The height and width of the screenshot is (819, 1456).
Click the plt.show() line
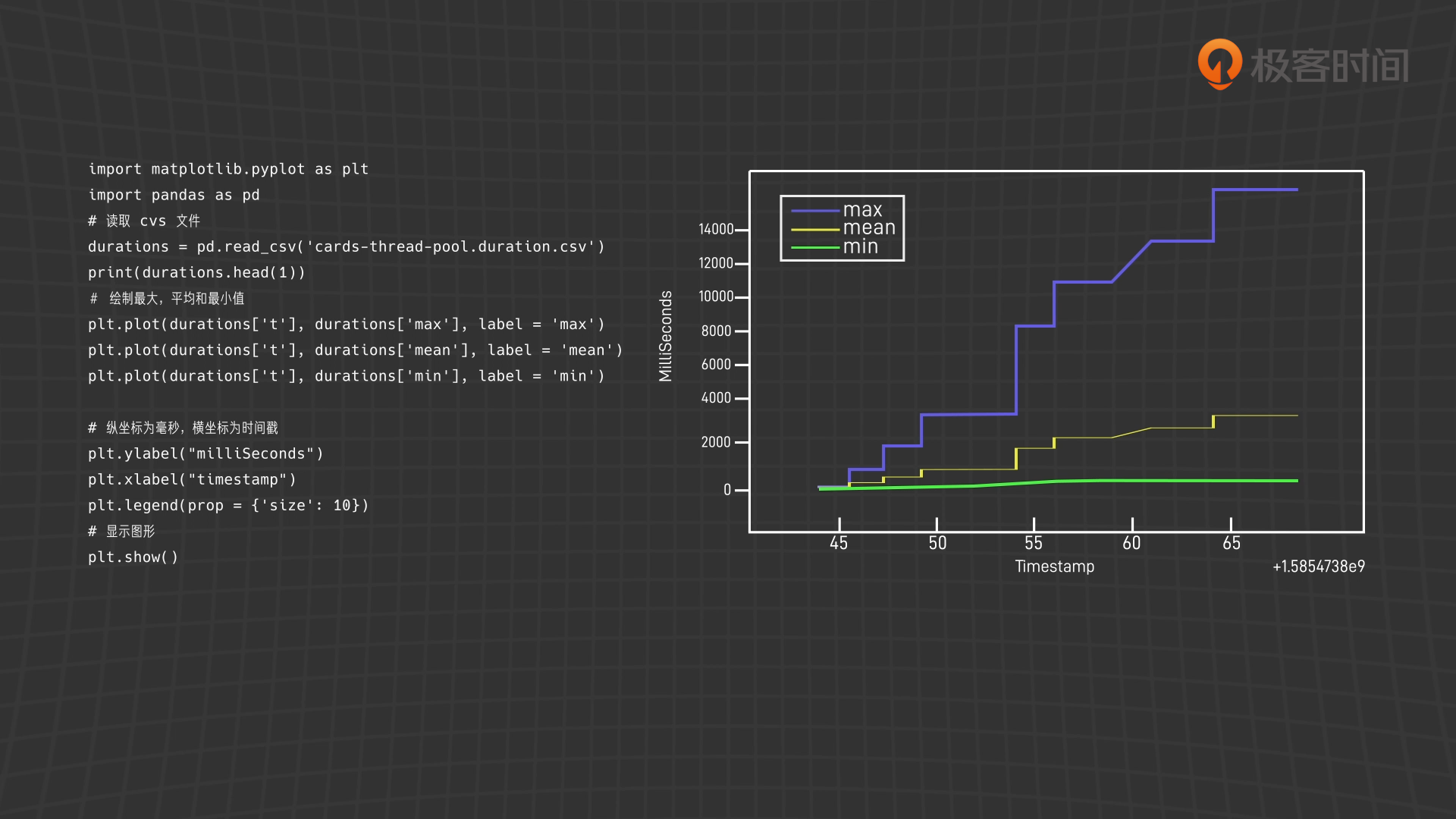click(133, 557)
